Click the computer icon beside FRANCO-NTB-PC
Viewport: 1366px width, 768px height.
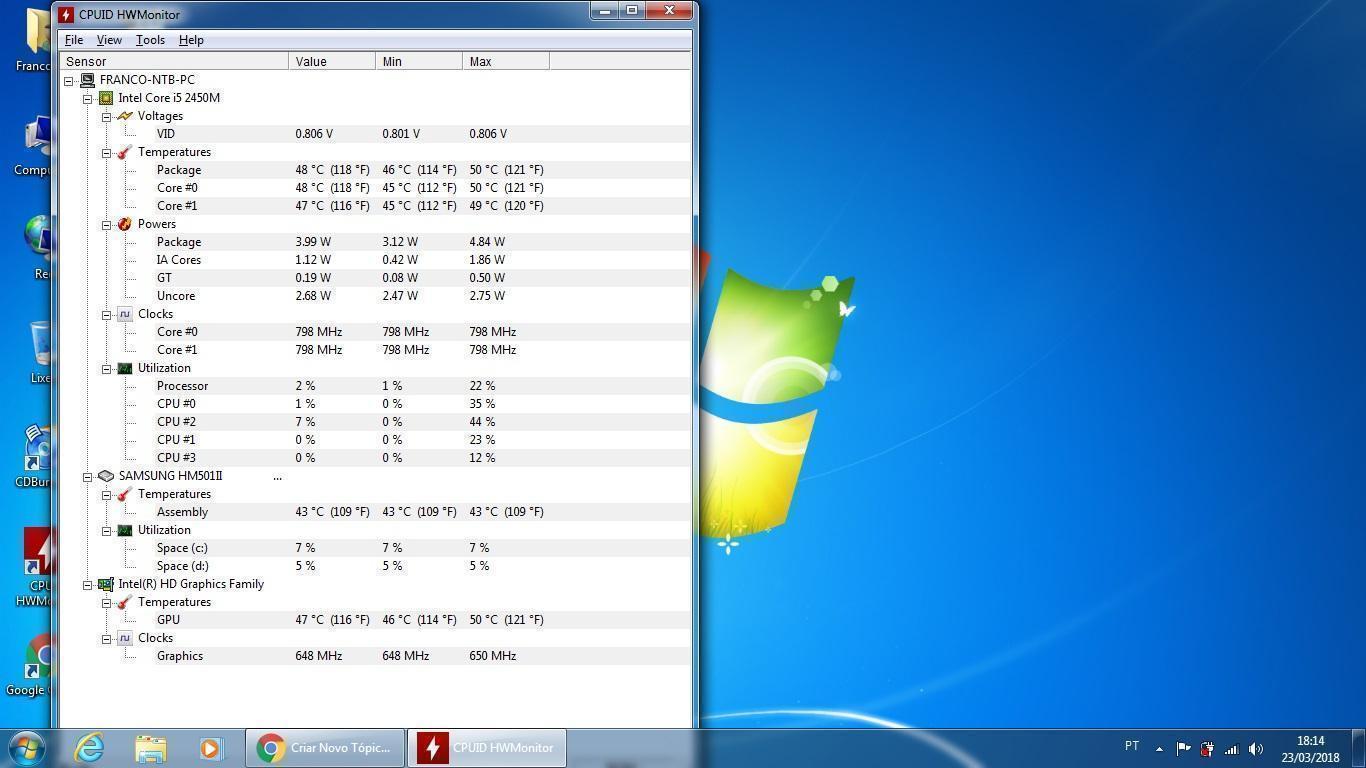[x=87, y=80]
